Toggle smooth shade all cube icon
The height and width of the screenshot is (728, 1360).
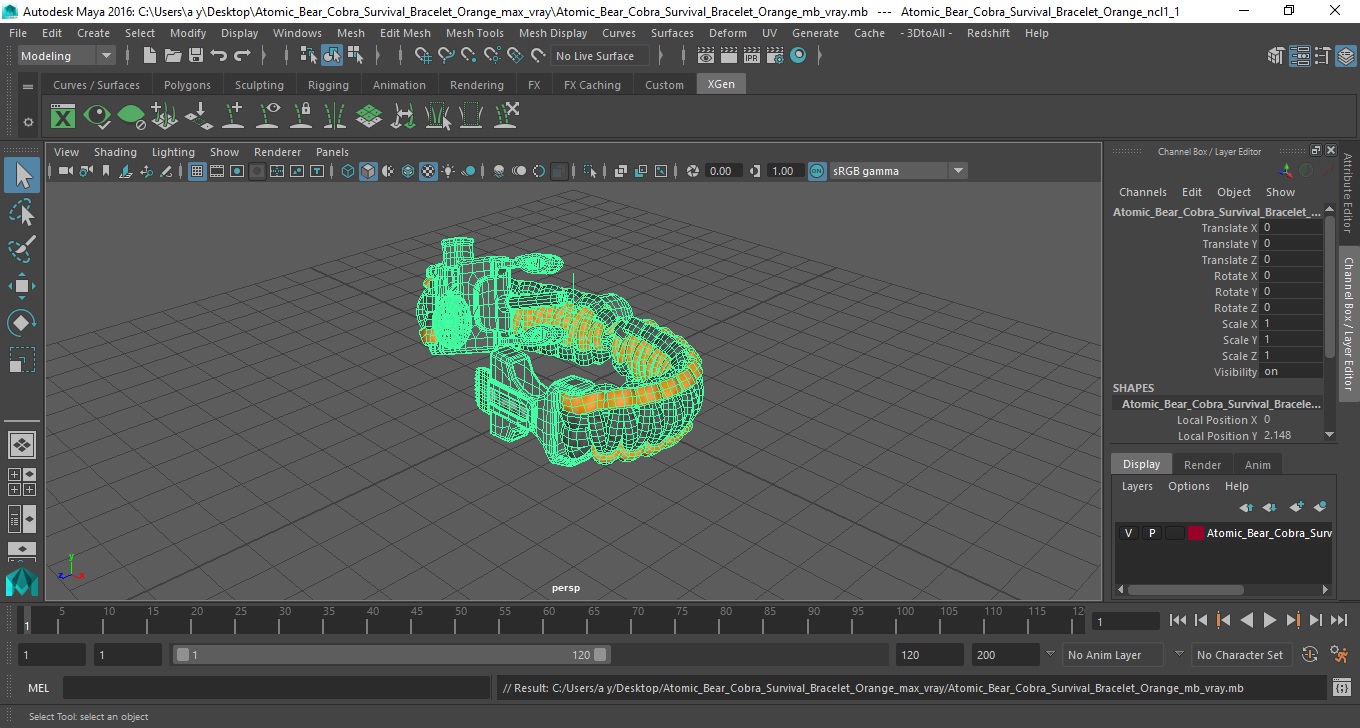(368, 171)
